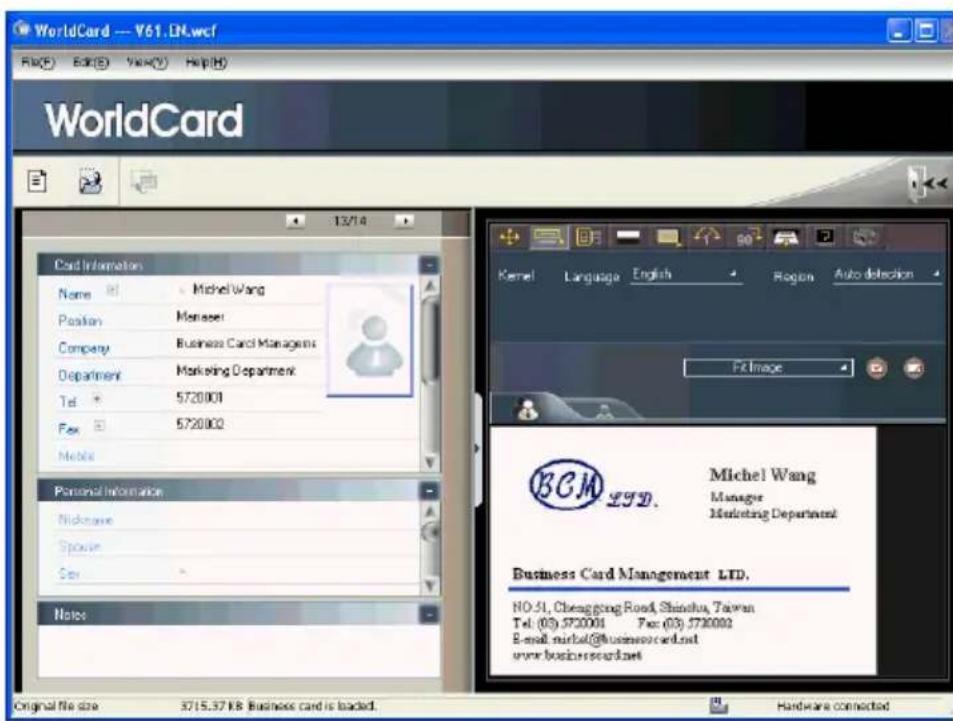Viewport: 953px width, 721px height.
Task: Click the greyed-out transfer cards toolbar icon
Action: (x=145, y=181)
